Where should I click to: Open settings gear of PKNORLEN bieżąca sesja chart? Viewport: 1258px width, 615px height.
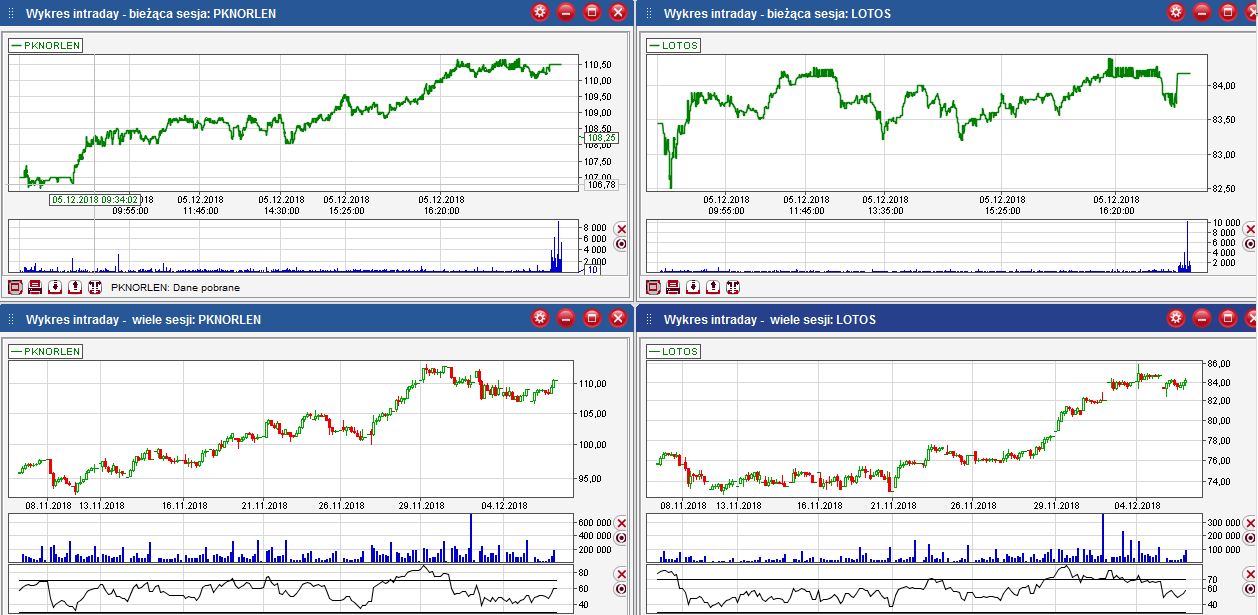tap(541, 13)
